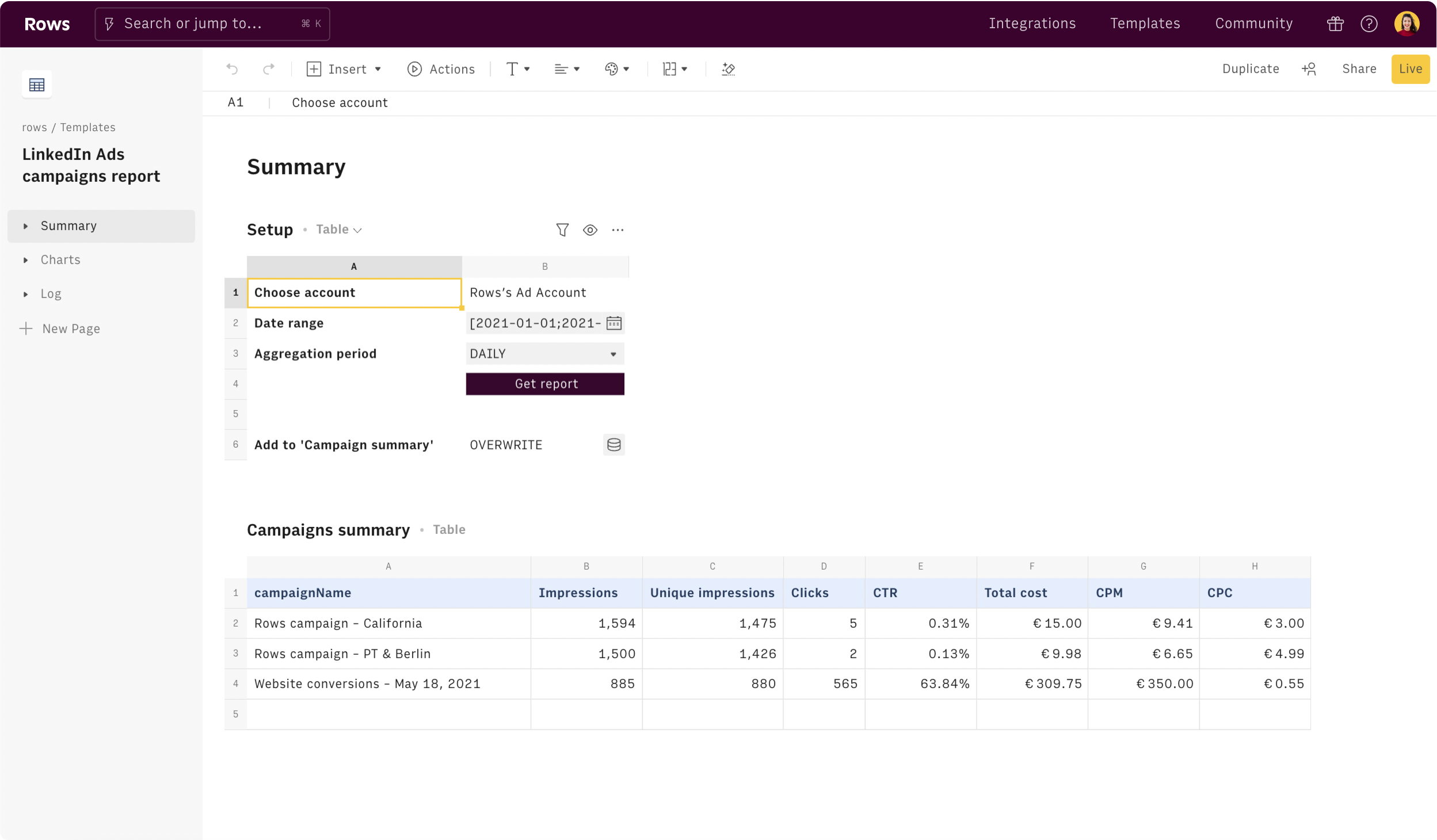Click the filter funnel icon on Setup table

[562, 230]
